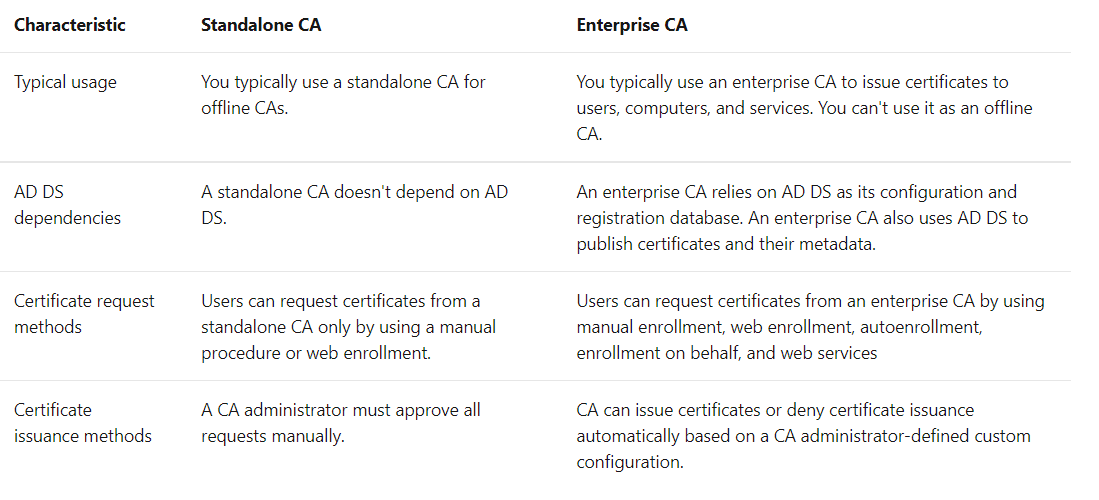The width and height of the screenshot is (1099, 500).
Task: Click 'CA can issue certificates or deny' text
Action: coord(775,410)
